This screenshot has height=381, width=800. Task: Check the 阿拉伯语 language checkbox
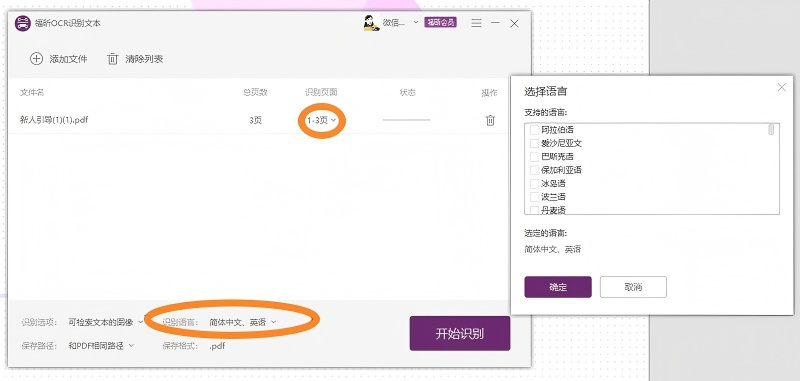coord(534,130)
